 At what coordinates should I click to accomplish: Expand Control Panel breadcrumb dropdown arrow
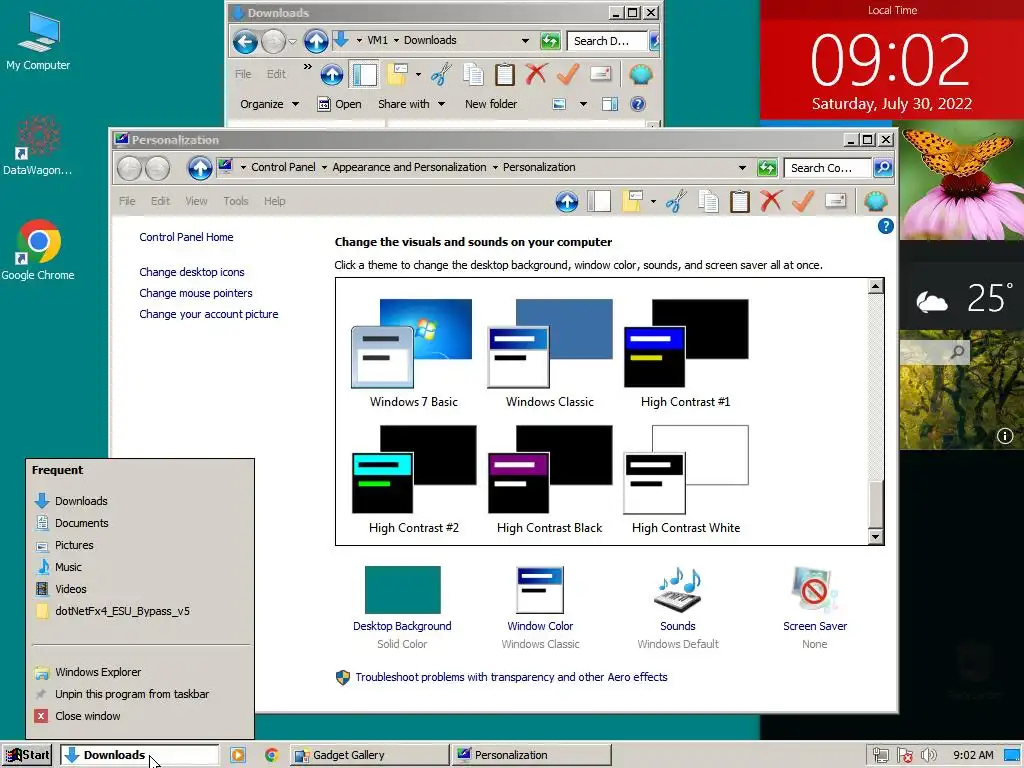click(x=324, y=167)
